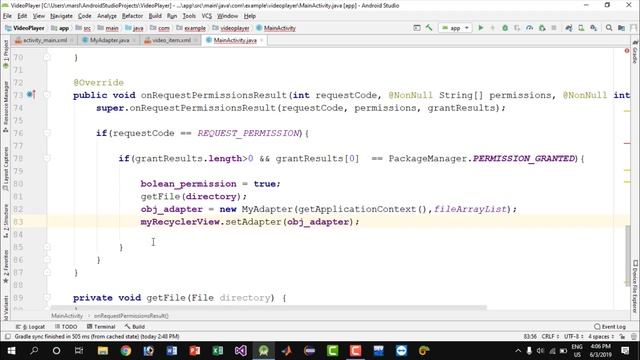Click the onRequestPermissionsResult() breadcrumb at editor bottom

point(131,316)
